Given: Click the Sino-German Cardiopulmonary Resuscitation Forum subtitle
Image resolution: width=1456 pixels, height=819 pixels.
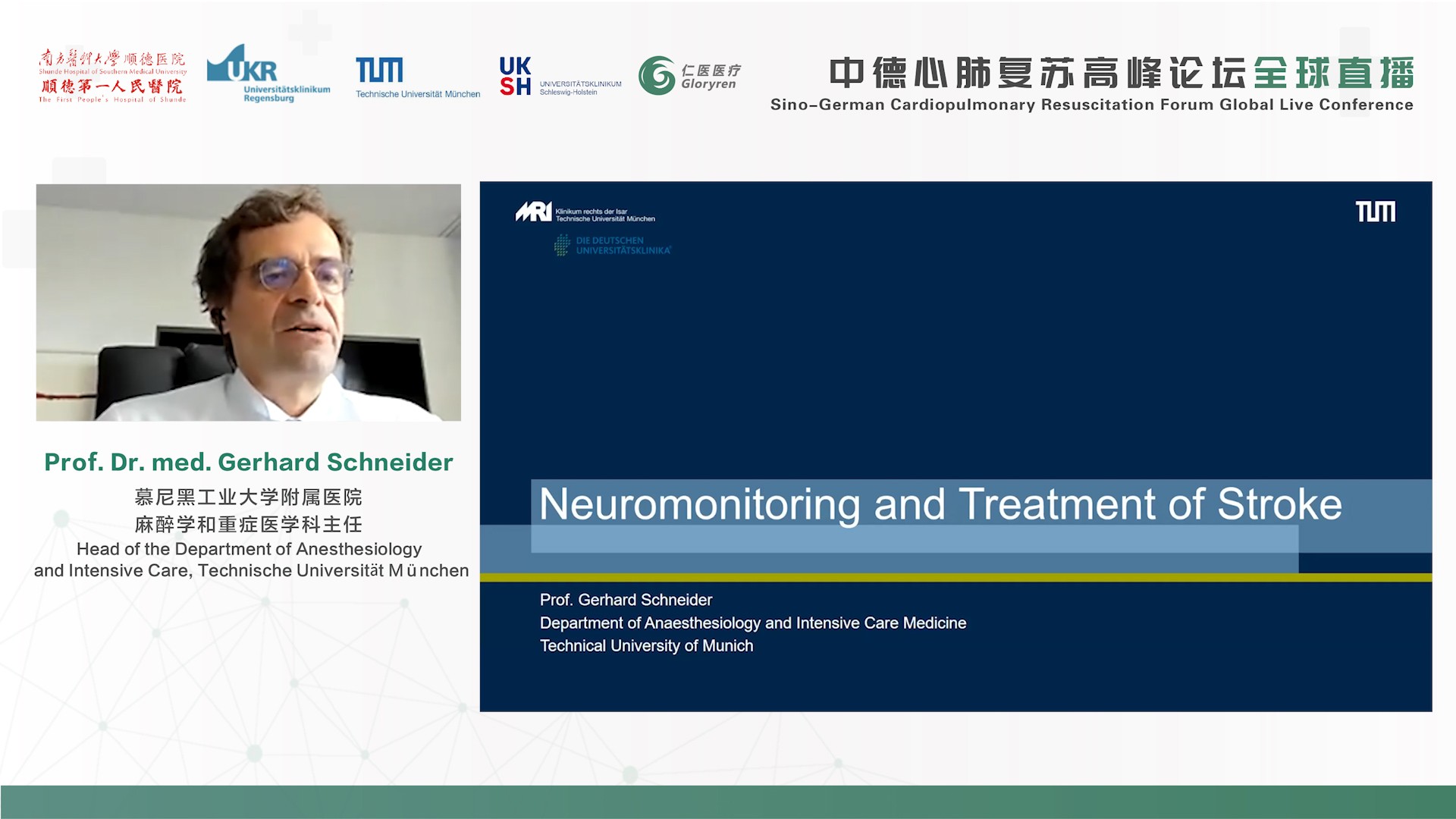Looking at the screenshot, I should click(x=1091, y=105).
